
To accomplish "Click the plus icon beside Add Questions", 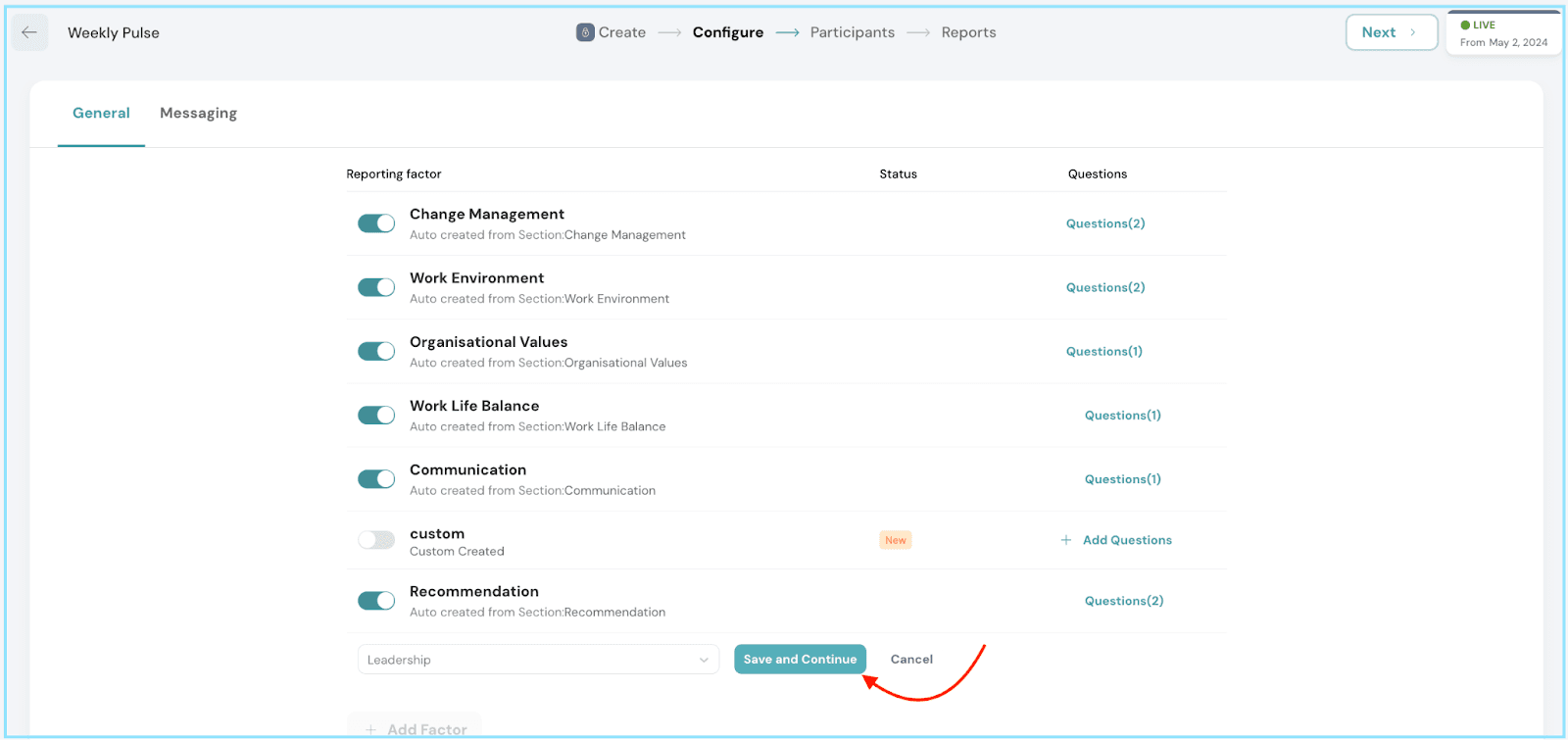I will click(1065, 540).
